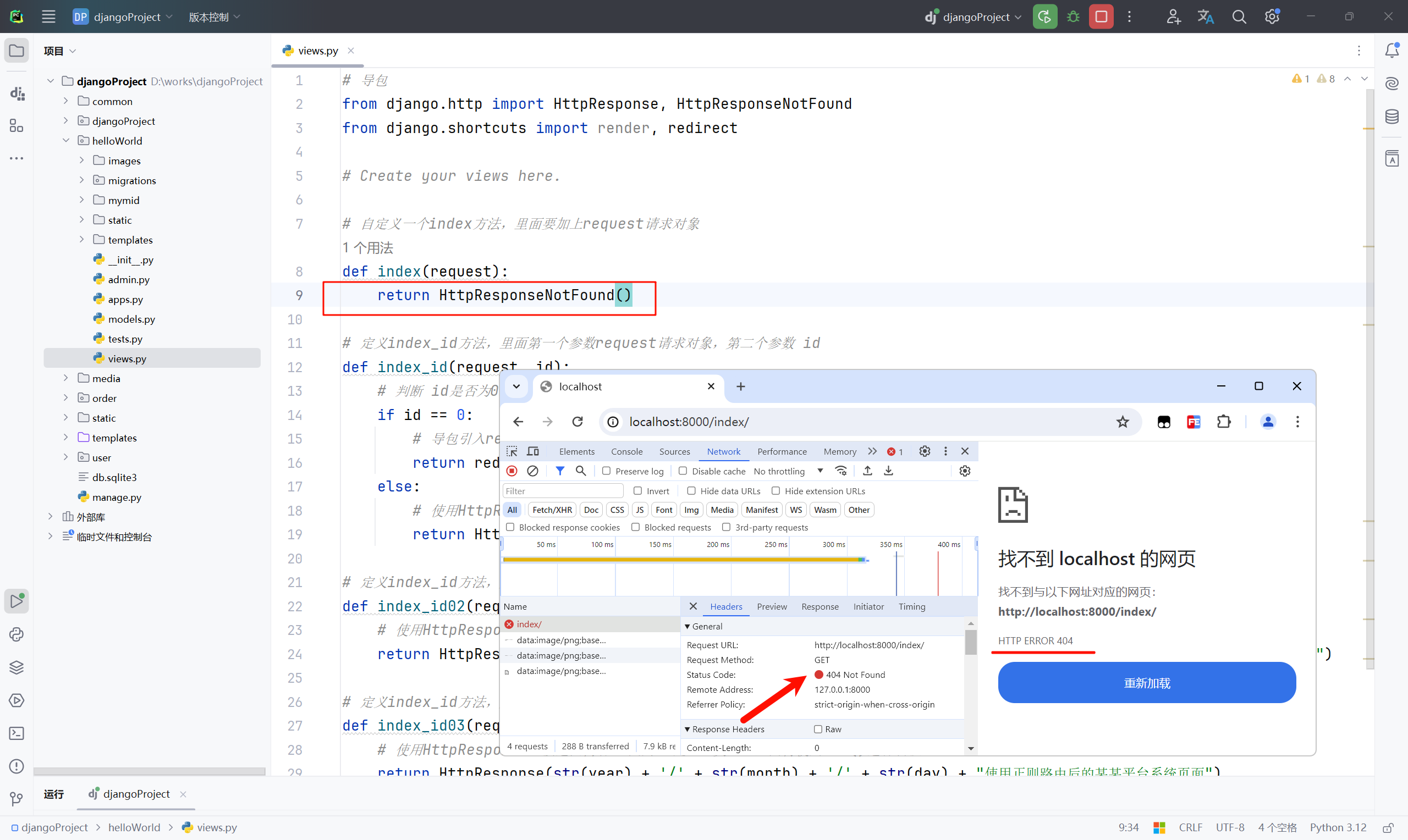Filter requests by Fetch/XHR

(552, 510)
